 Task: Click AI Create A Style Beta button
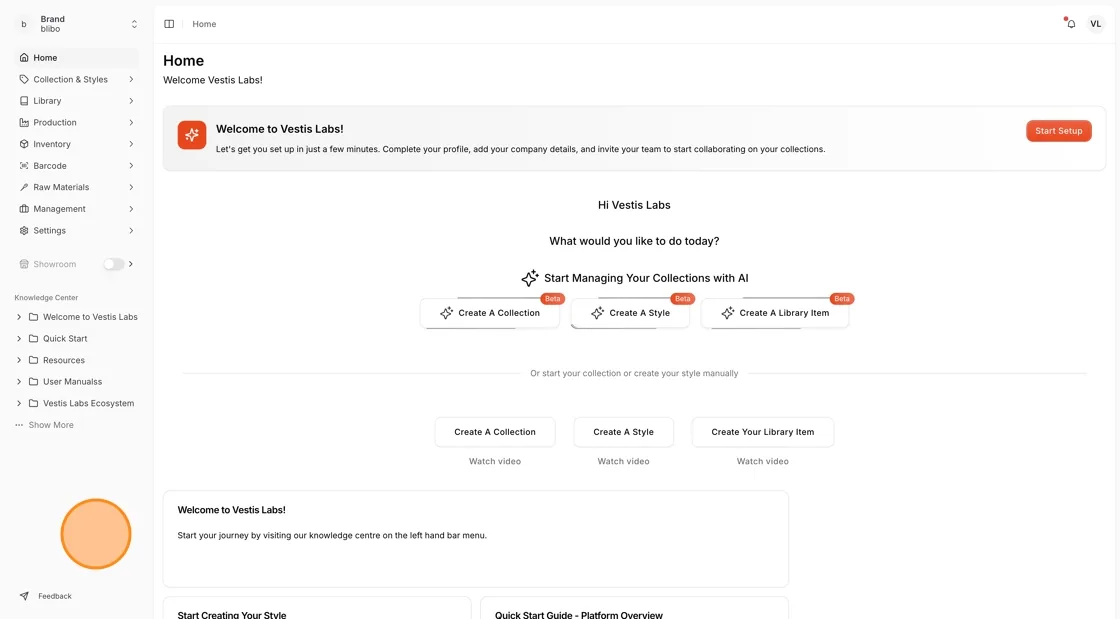point(630,313)
